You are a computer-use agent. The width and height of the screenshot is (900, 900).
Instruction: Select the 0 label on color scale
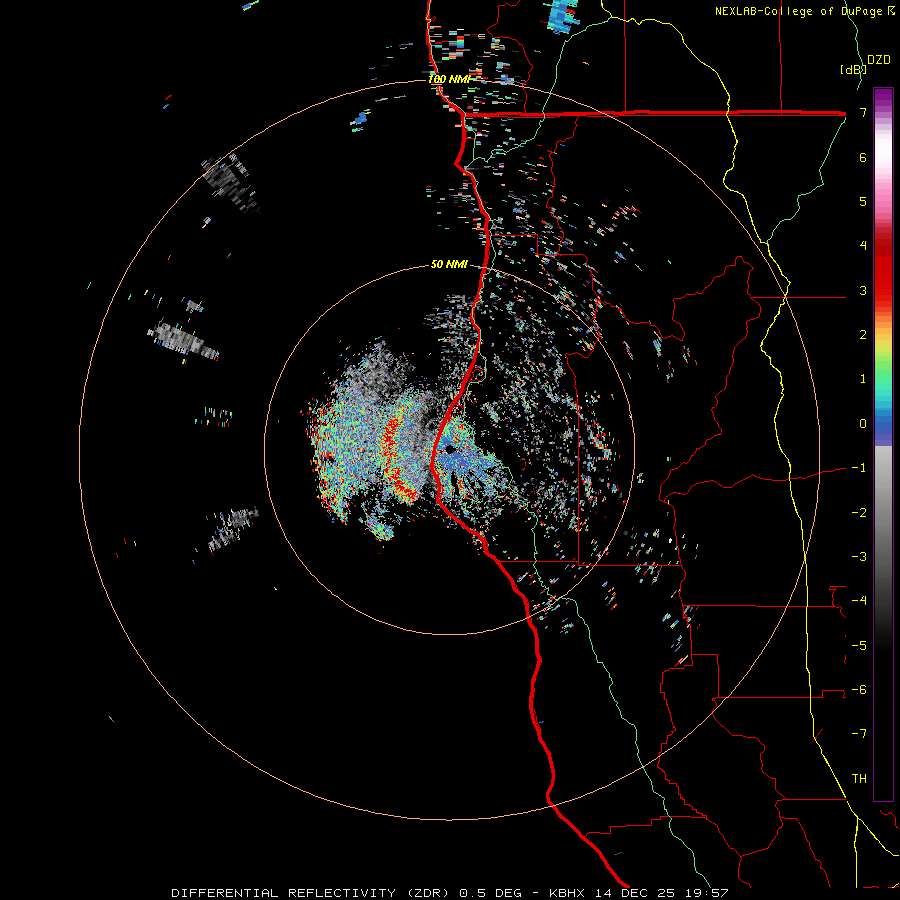point(863,424)
